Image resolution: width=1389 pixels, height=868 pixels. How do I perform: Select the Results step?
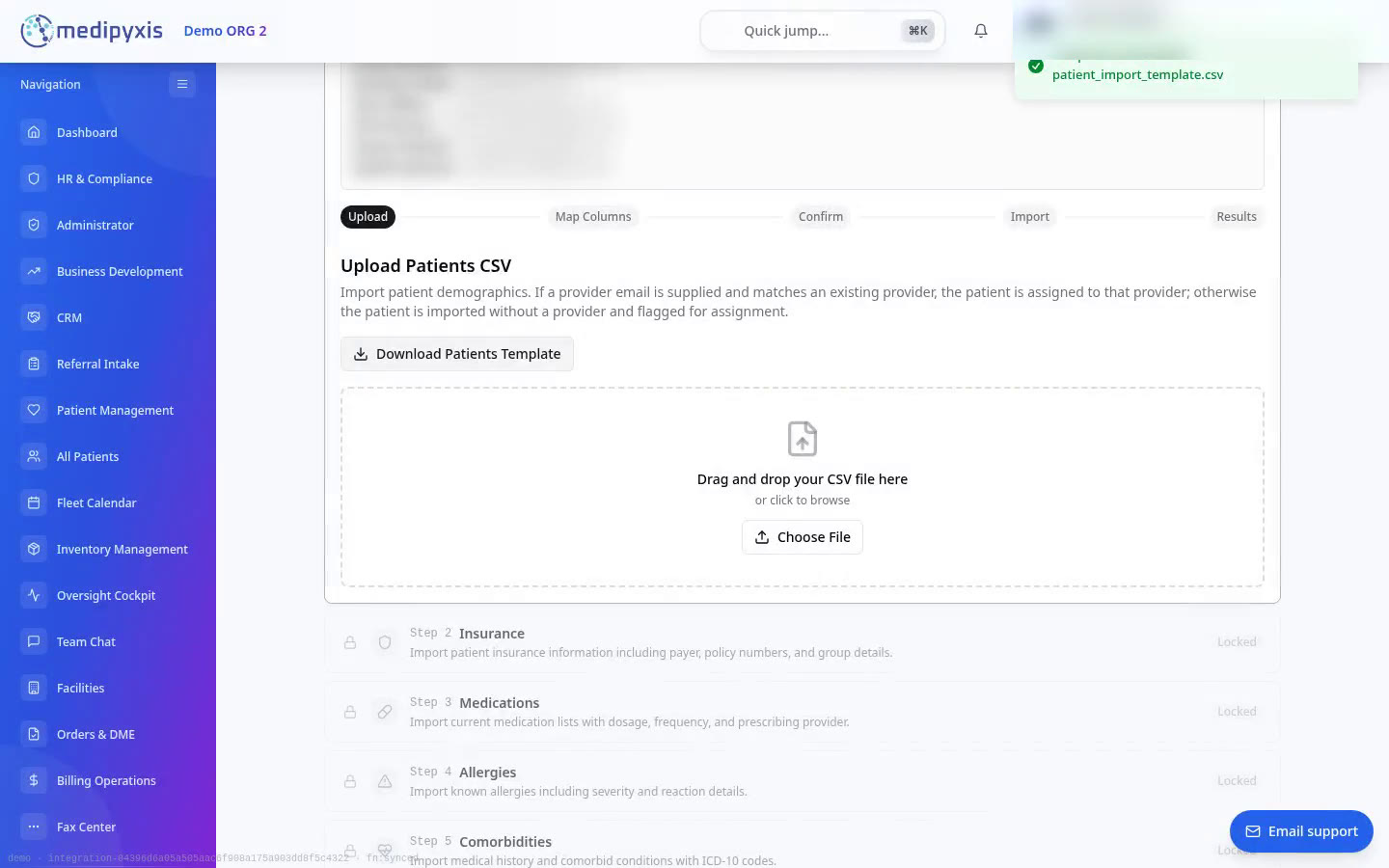(1237, 217)
